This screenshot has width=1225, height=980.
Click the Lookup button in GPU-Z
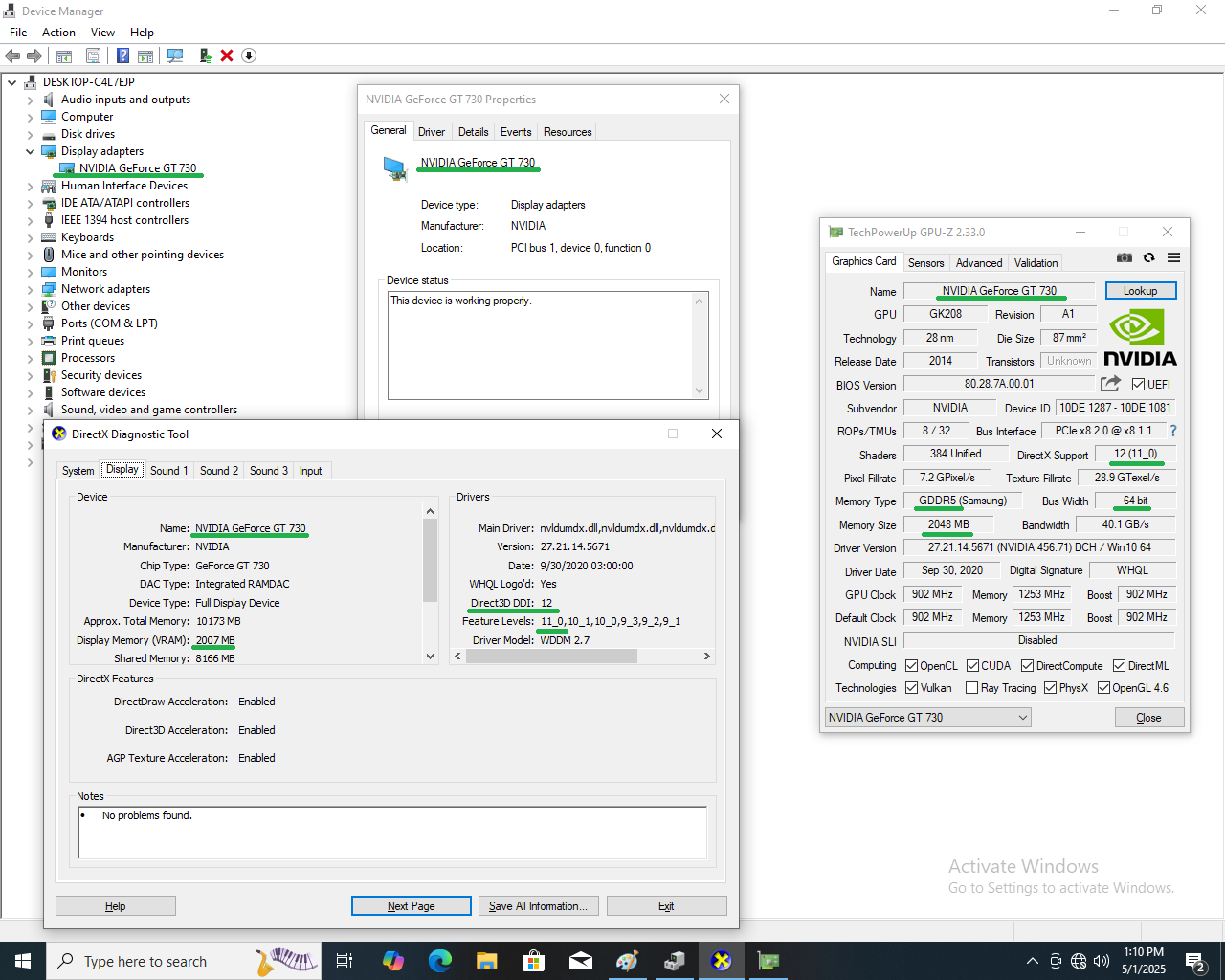point(1140,291)
